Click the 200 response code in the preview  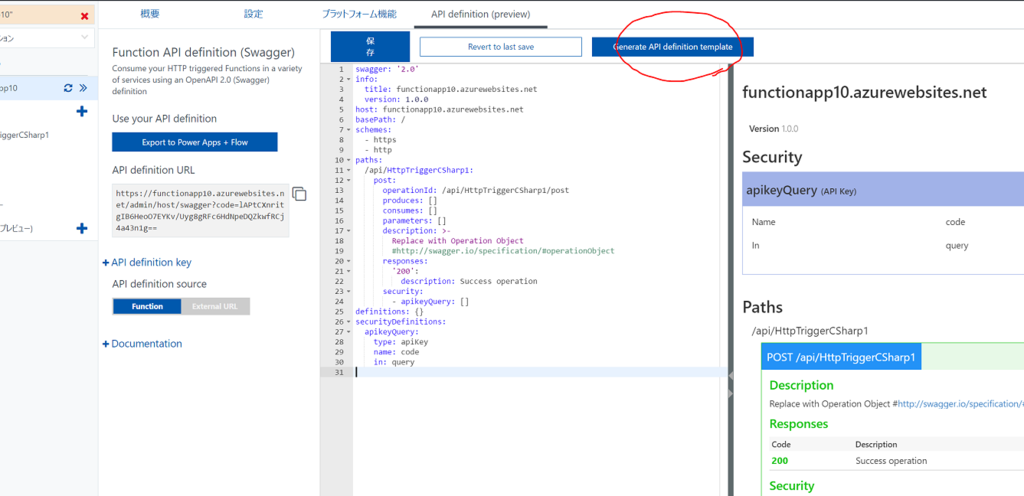pyautogui.click(x=780, y=461)
